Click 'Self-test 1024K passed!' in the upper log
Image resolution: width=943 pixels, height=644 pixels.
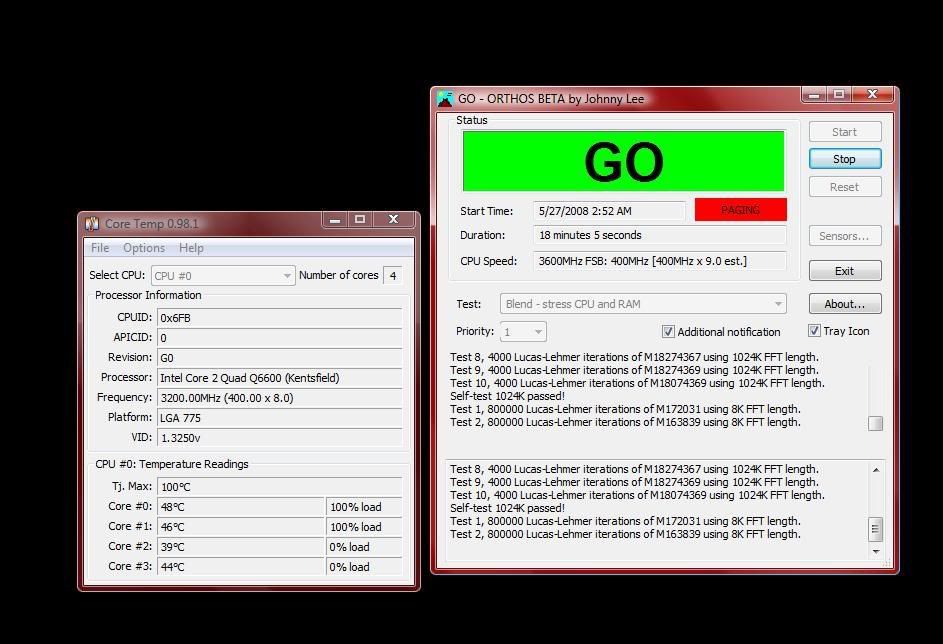[x=507, y=396]
